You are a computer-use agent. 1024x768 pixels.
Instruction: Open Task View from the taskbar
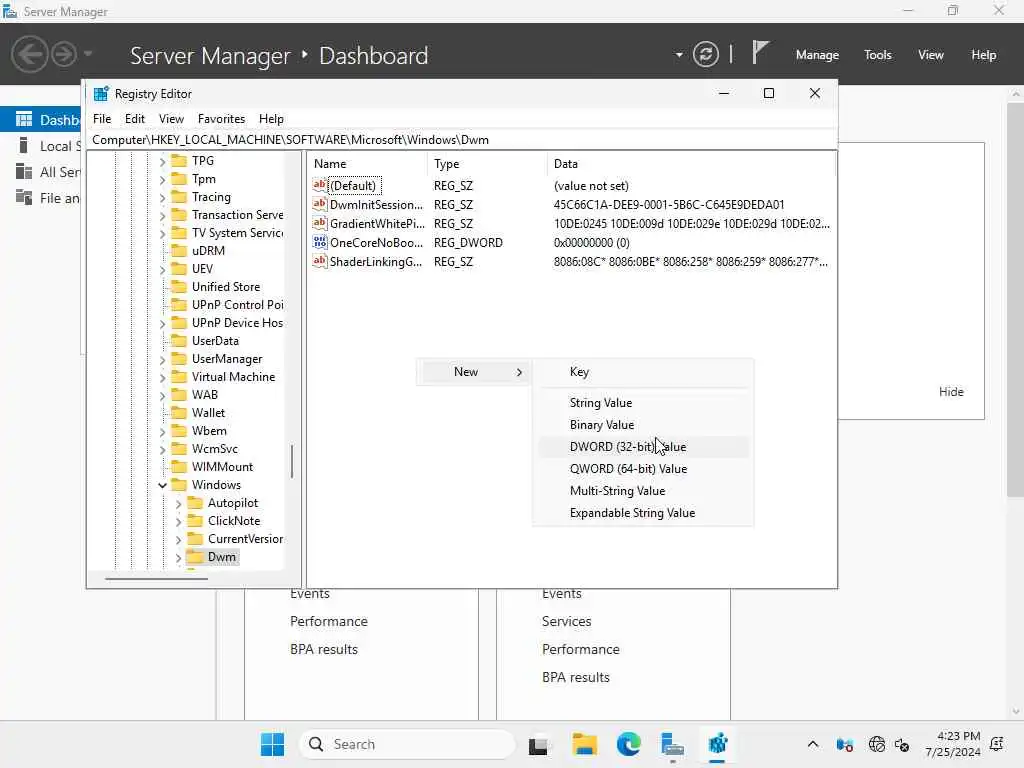(x=538, y=744)
